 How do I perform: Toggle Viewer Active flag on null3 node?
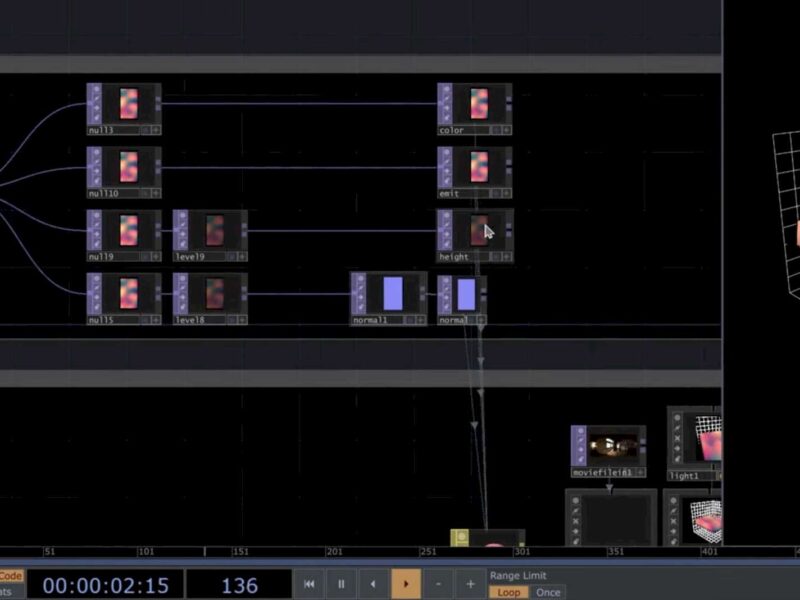(x=96, y=89)
